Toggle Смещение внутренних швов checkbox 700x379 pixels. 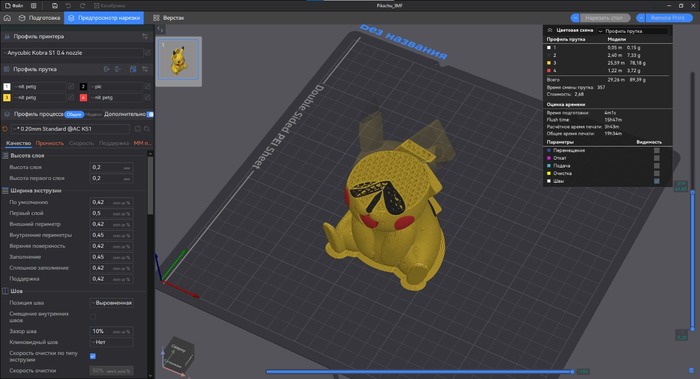(93, 317)
